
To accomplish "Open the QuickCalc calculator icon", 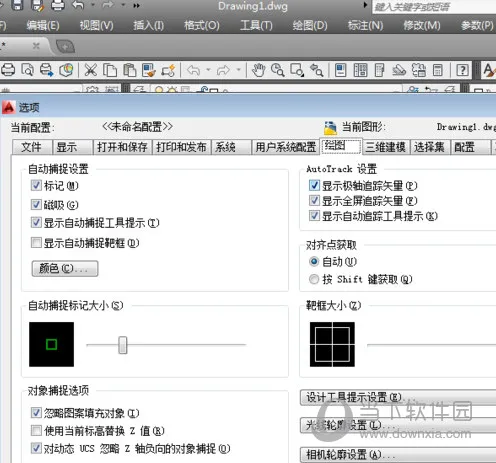I will 438,70.
